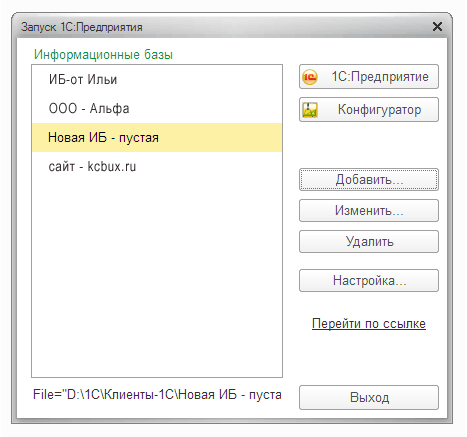Click Добавить to add a new base

pyautogui.click(x=369, y=180)
